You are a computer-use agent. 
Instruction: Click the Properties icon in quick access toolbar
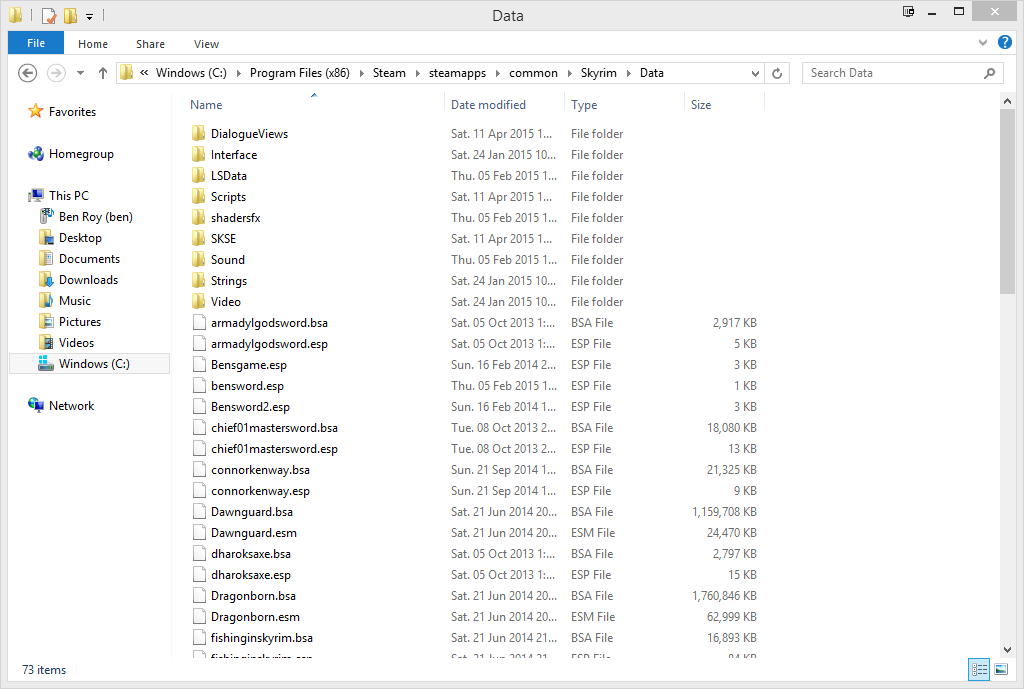[x=49, y=16]
